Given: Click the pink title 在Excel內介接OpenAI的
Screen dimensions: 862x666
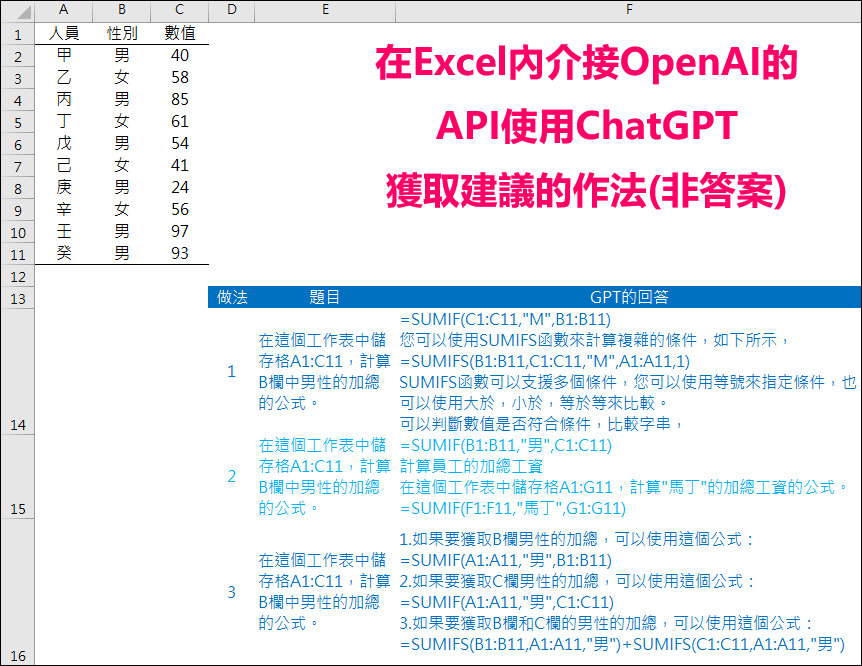Looking at the screenshot, I should 586,63.
